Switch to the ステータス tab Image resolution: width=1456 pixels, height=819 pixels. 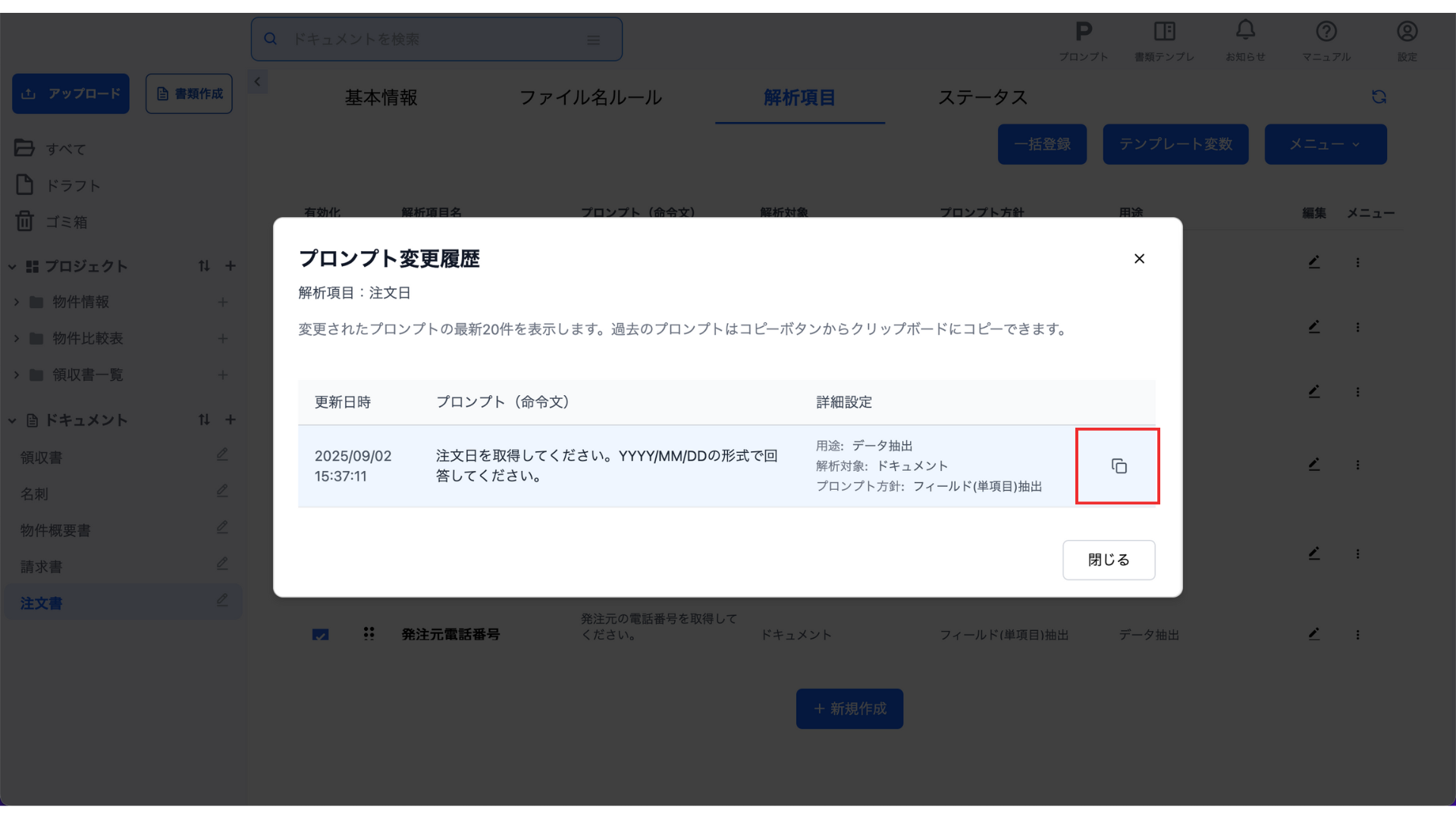(x=982, y=98)
